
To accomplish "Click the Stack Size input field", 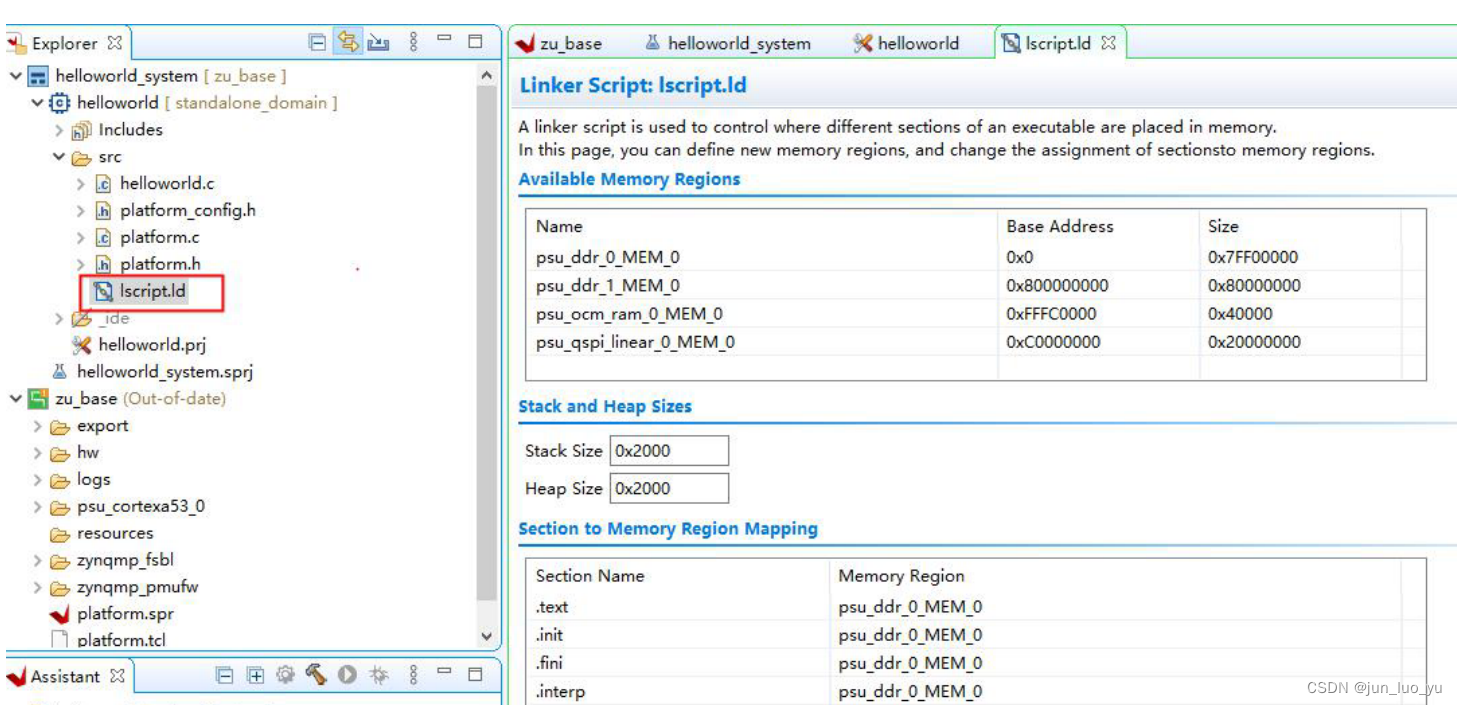I will tap(668, 451).
